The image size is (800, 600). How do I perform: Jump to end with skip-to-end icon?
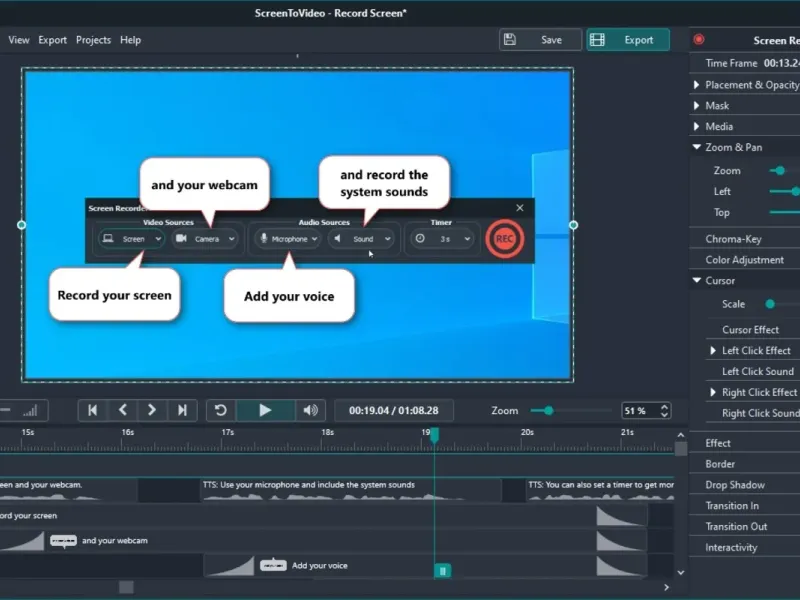[182, 411]
